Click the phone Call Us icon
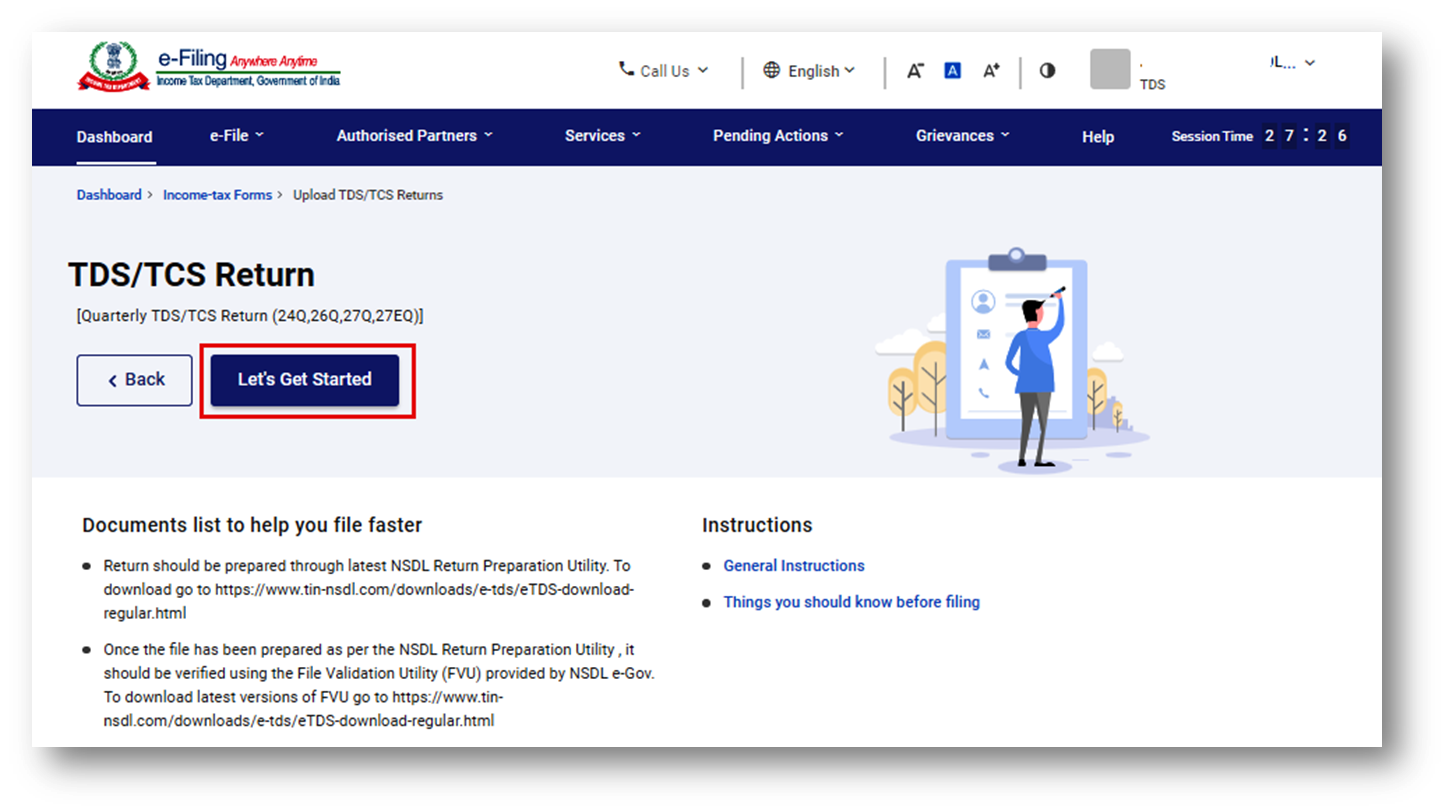Viewport: 1447px width, 812px height. pyautogui.click(x=627, y=69)
